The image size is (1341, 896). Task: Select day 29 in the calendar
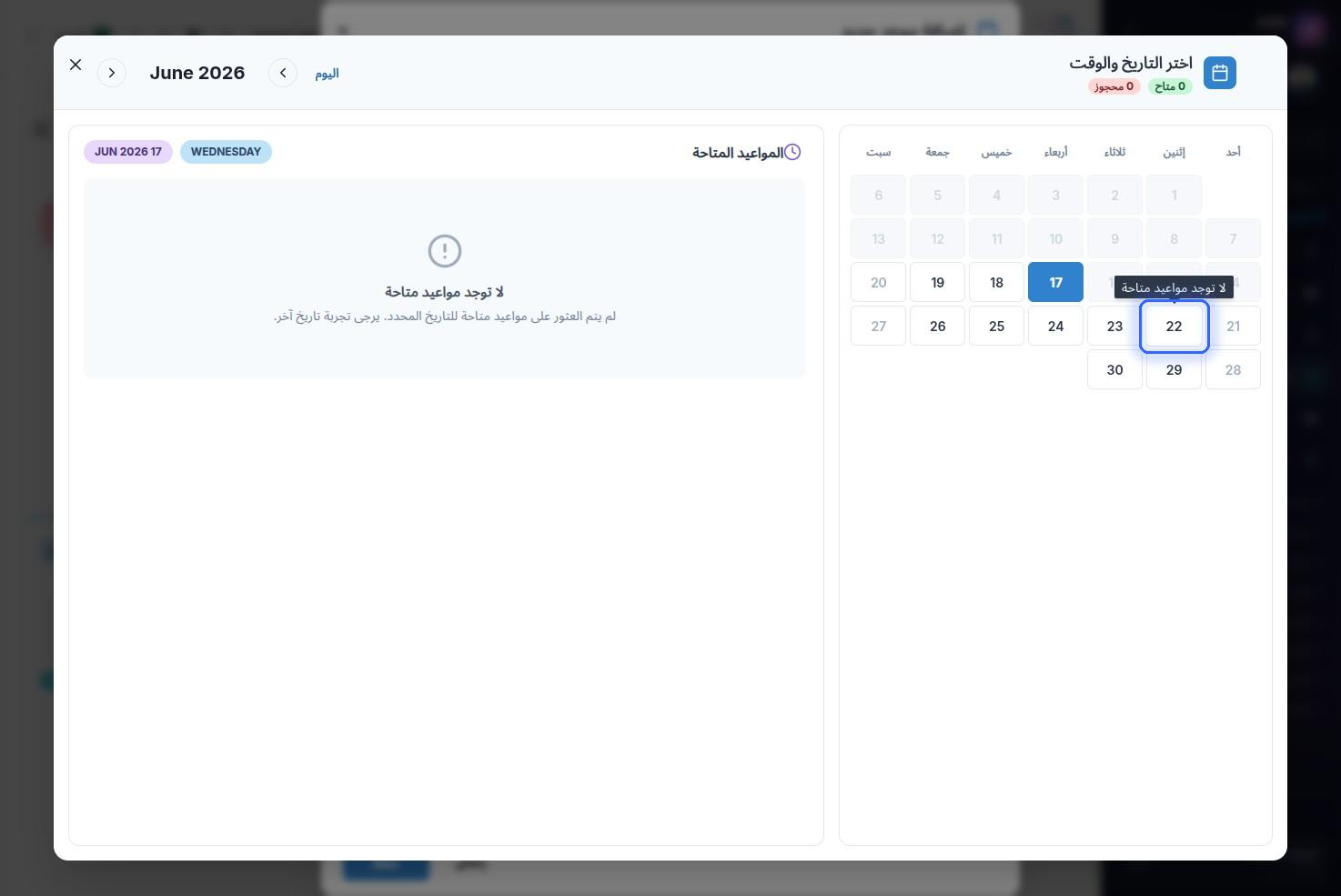[1174, 369]
